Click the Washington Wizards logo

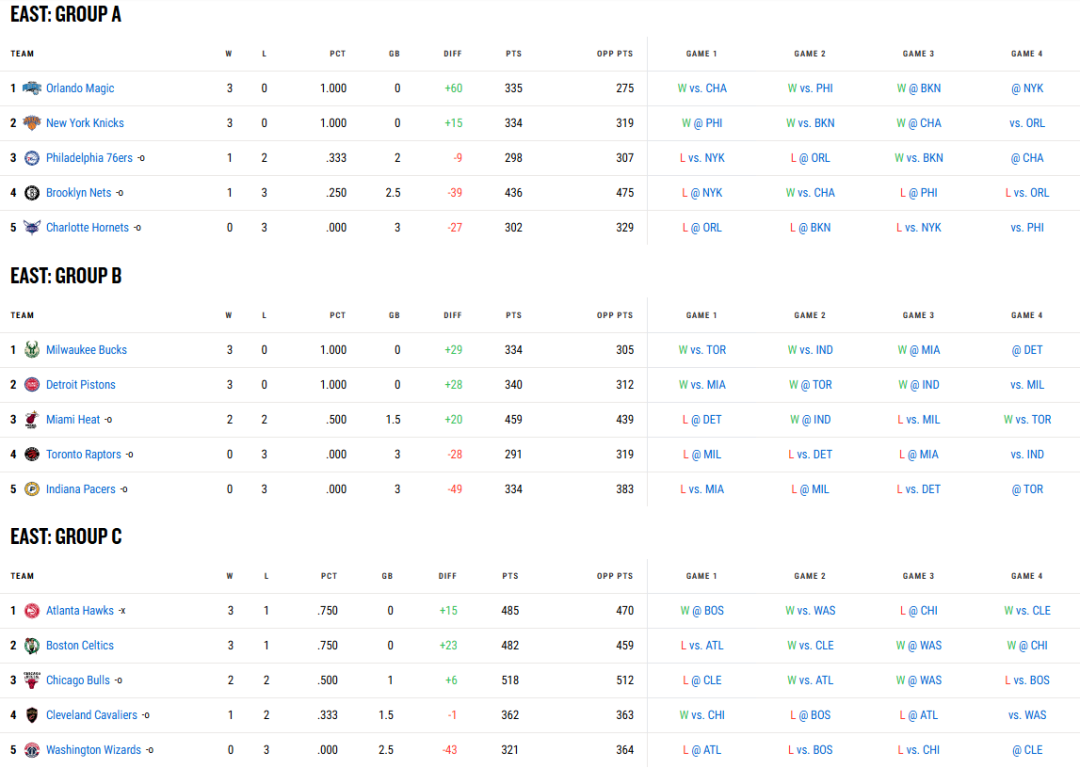(32, 750)
